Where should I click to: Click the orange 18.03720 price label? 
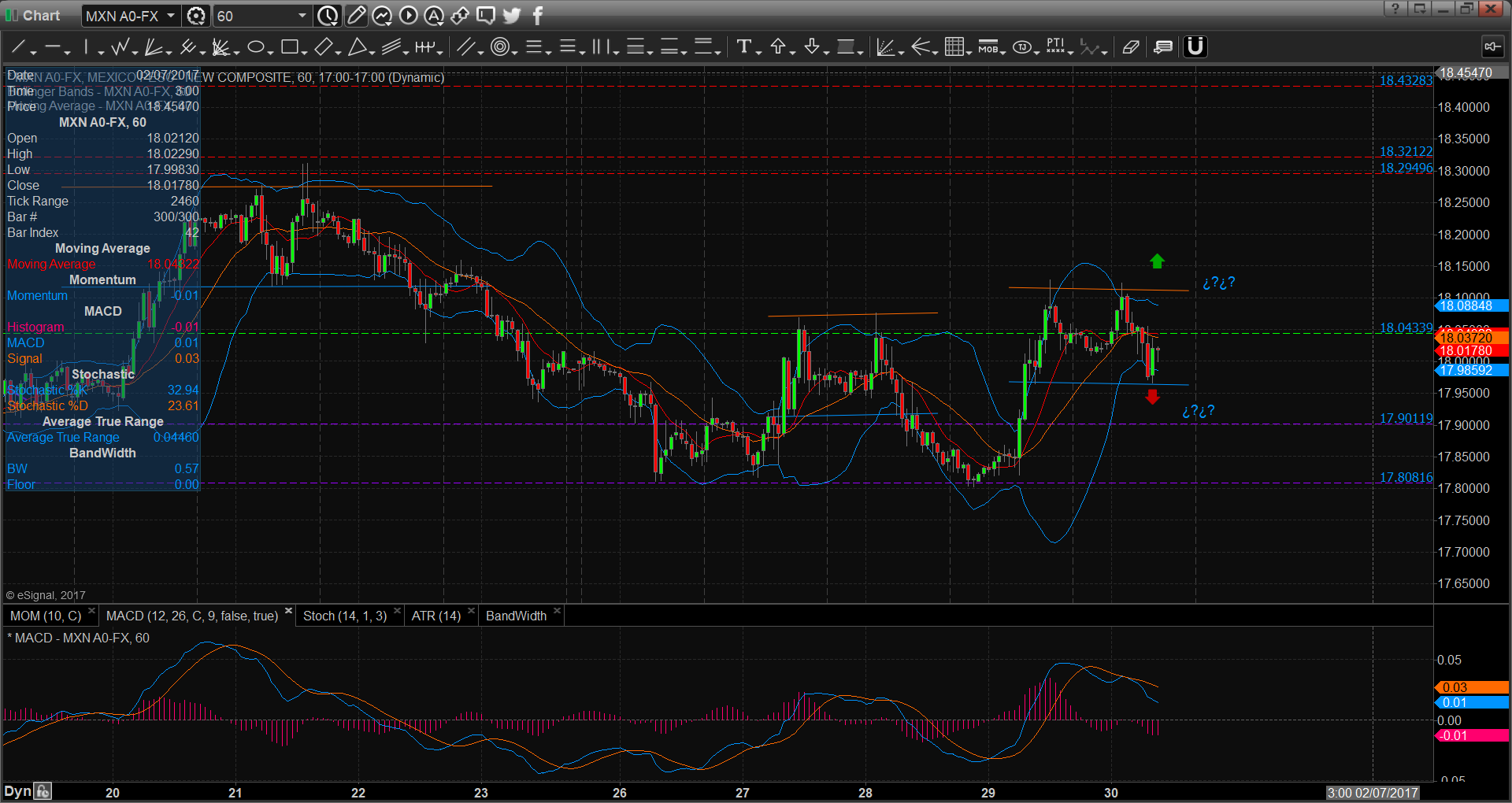pyautogui.click(x=1471, y=338)
